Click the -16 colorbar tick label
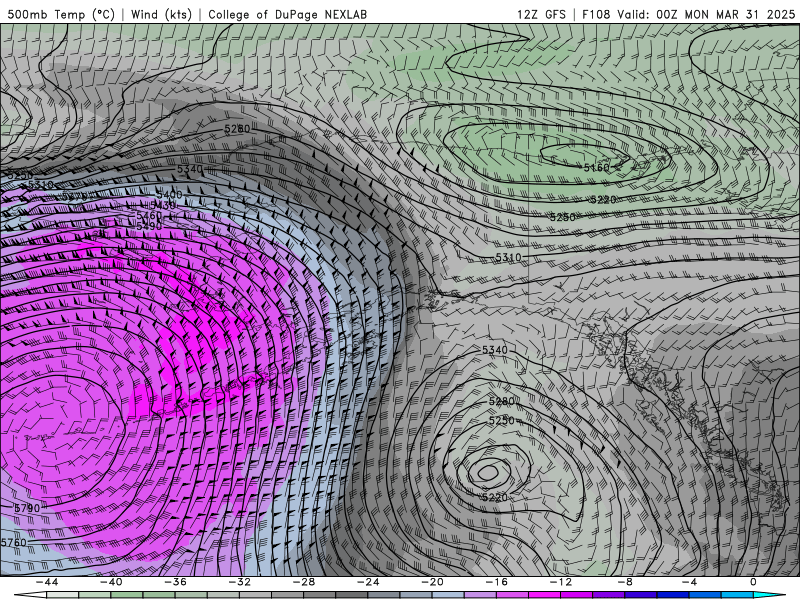Viewport: 800px width, 600px height. pos(497,582)
